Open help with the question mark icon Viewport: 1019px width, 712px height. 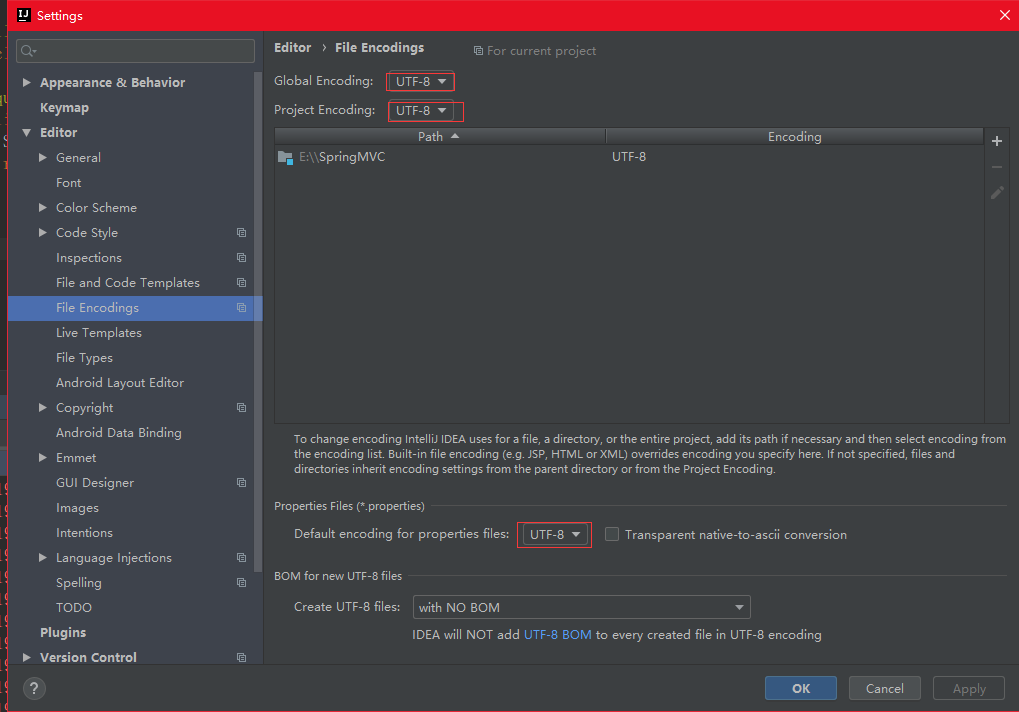point(34,689)
